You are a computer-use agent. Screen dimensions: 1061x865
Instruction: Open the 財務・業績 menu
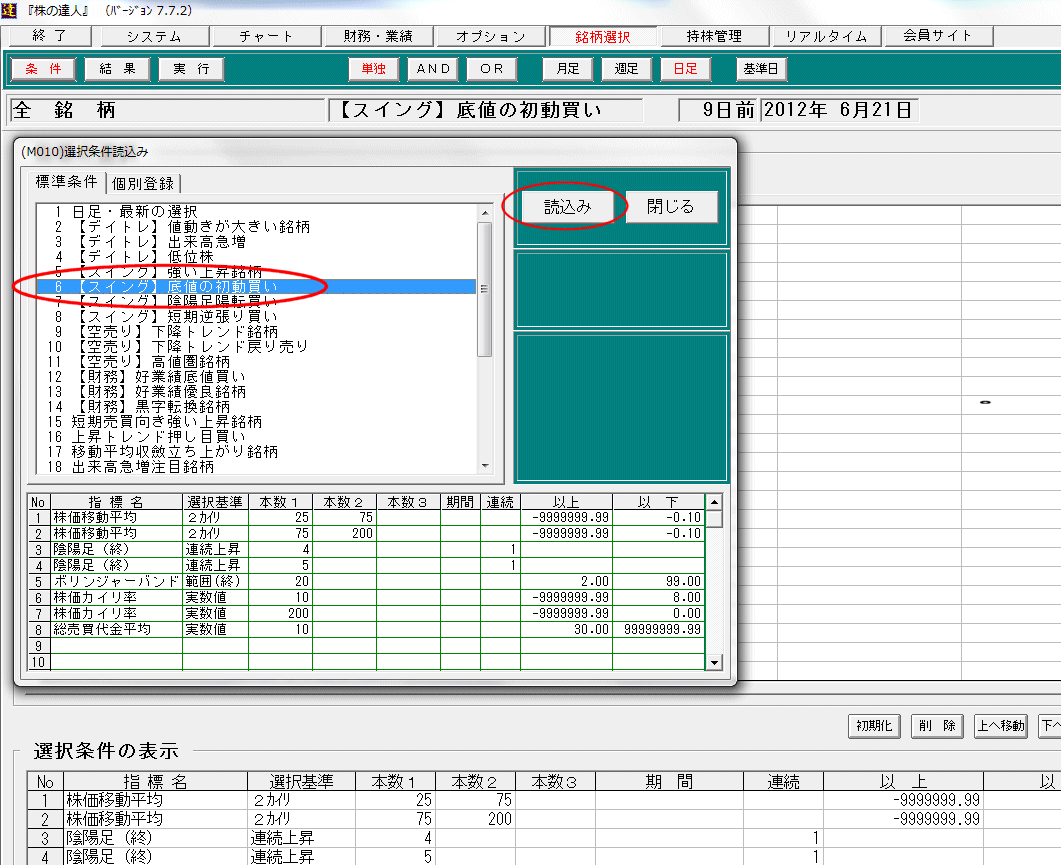coord(378,36)
